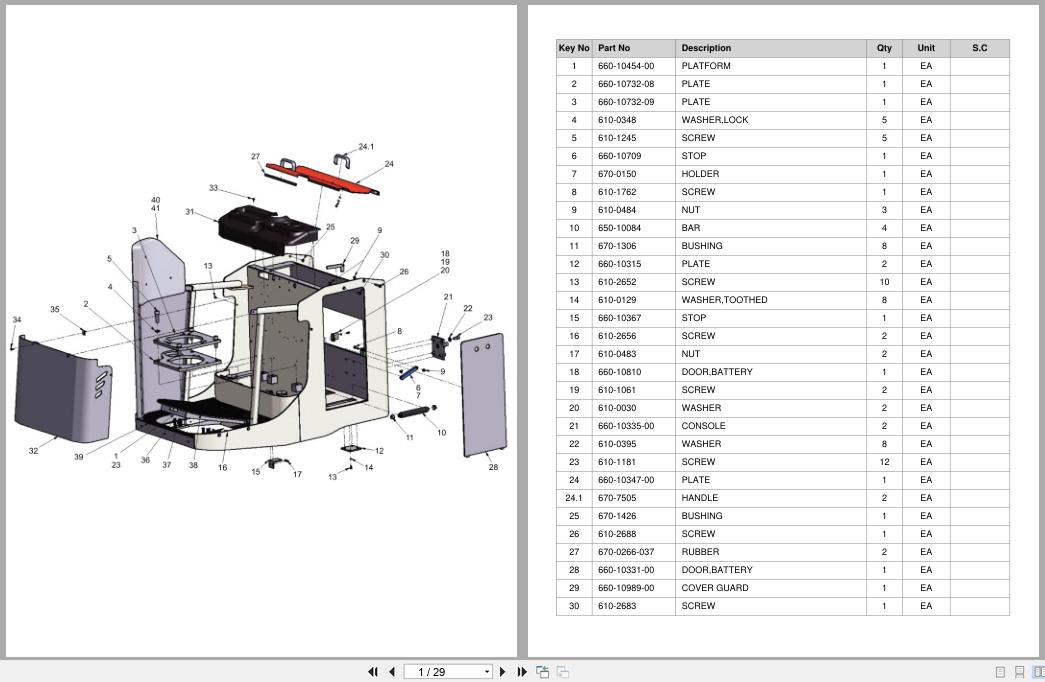
Task: Click callout label 24.1 in the diagram
Action: pyautogui.click(x=366, y=147)
